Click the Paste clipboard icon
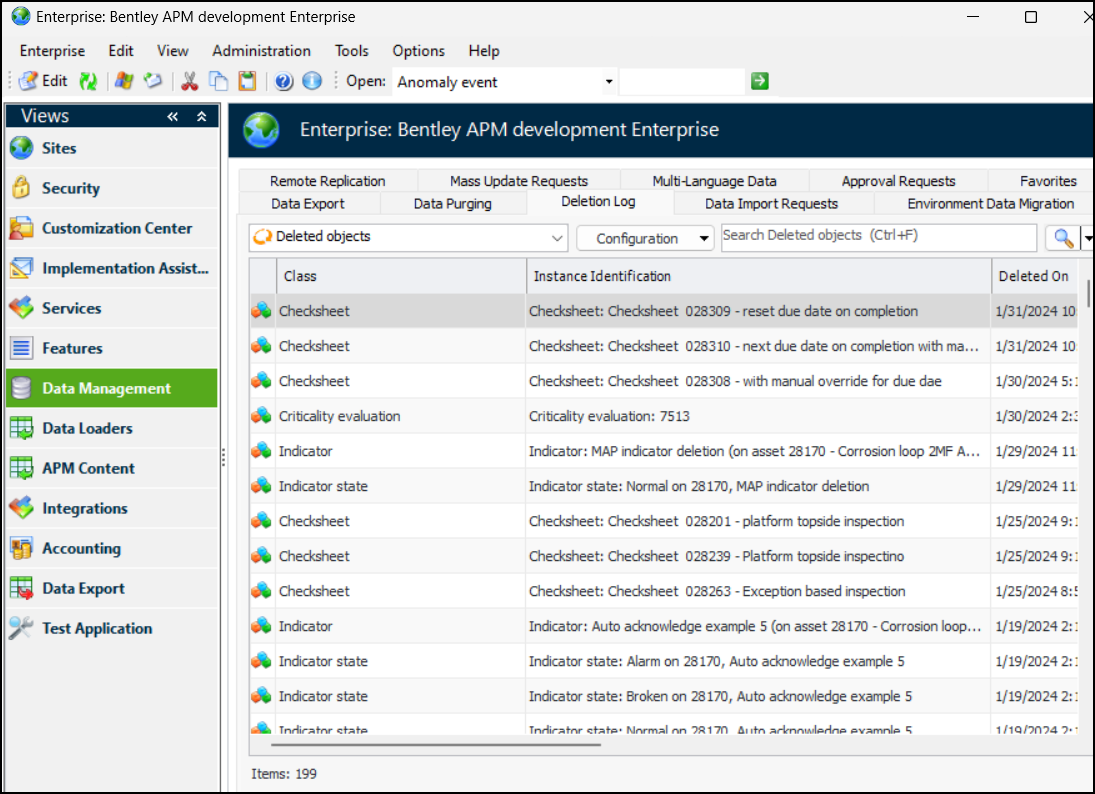Viewport: 1095px width, 794px height. point(246,82)
